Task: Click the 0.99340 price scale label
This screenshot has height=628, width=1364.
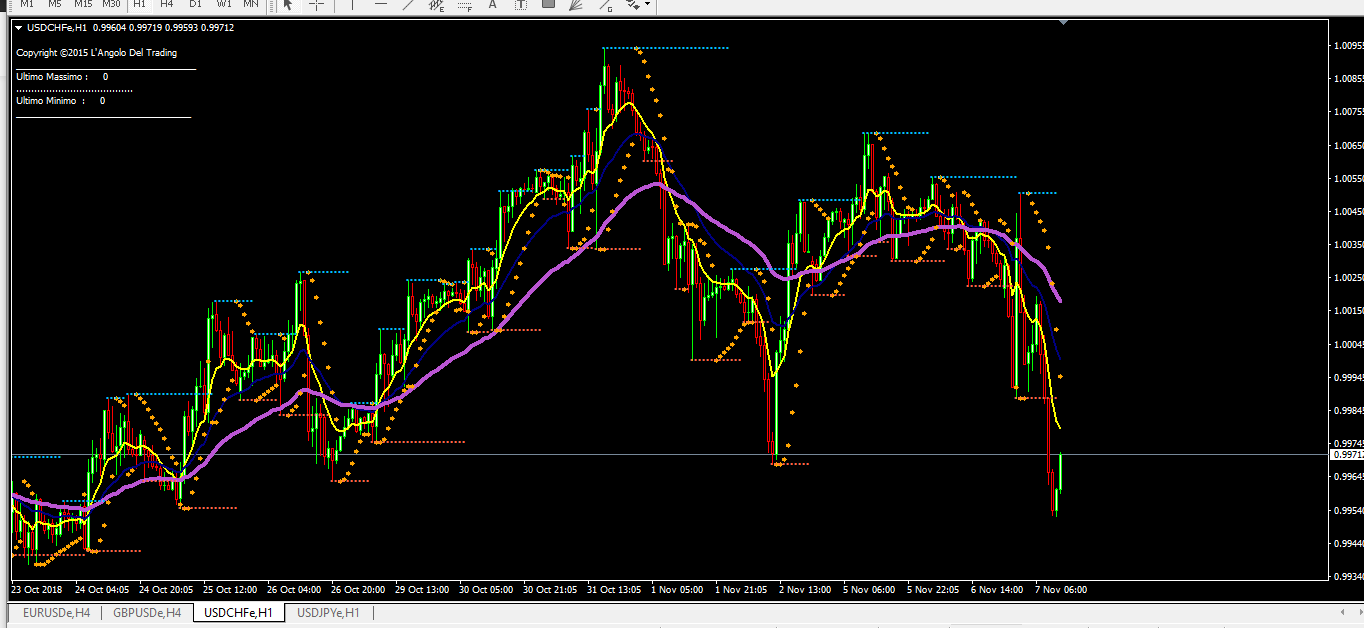Action: tap(1349, 577)
